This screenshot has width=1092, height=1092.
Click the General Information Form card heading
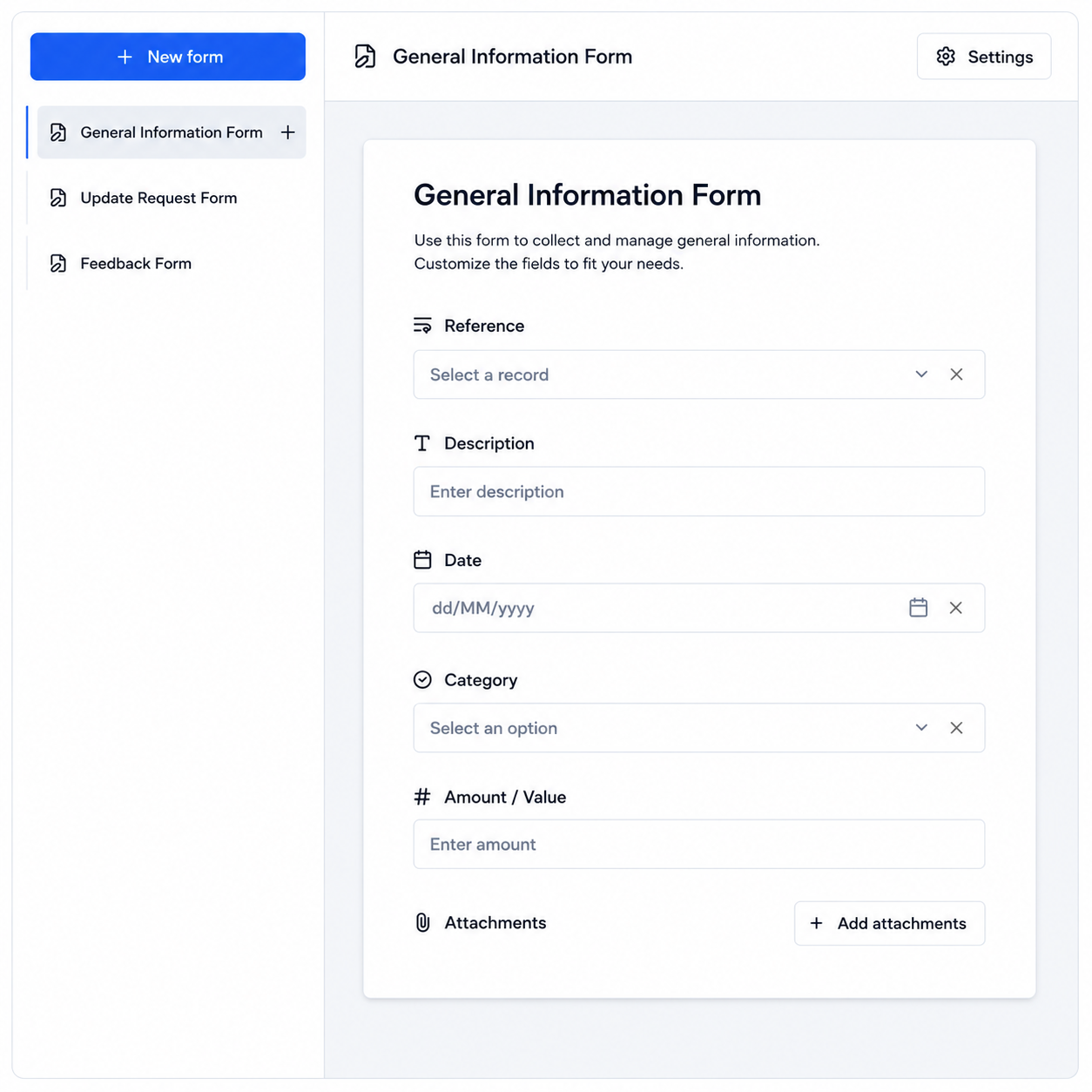click(588, 195)
